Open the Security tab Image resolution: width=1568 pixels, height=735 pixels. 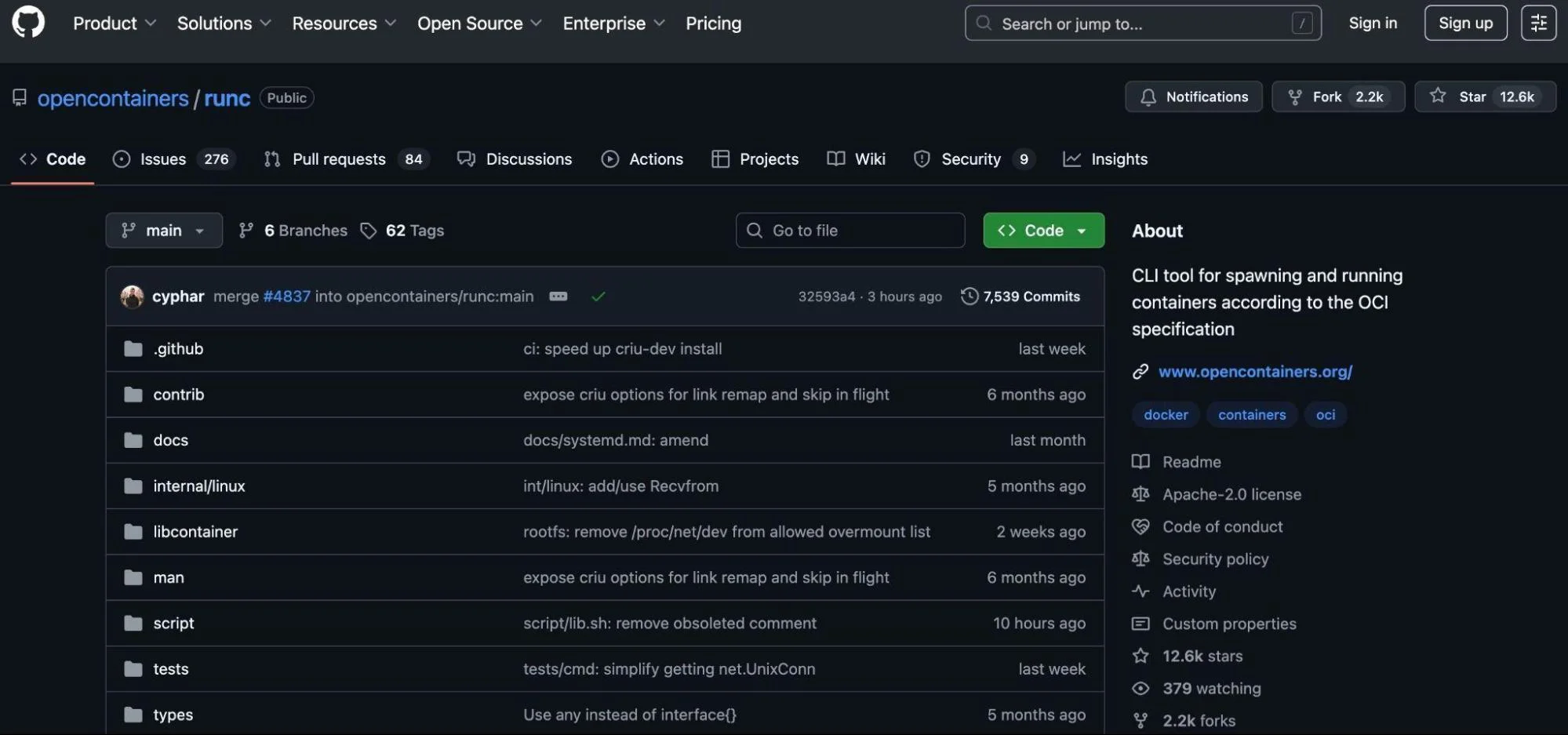(974, 159)
